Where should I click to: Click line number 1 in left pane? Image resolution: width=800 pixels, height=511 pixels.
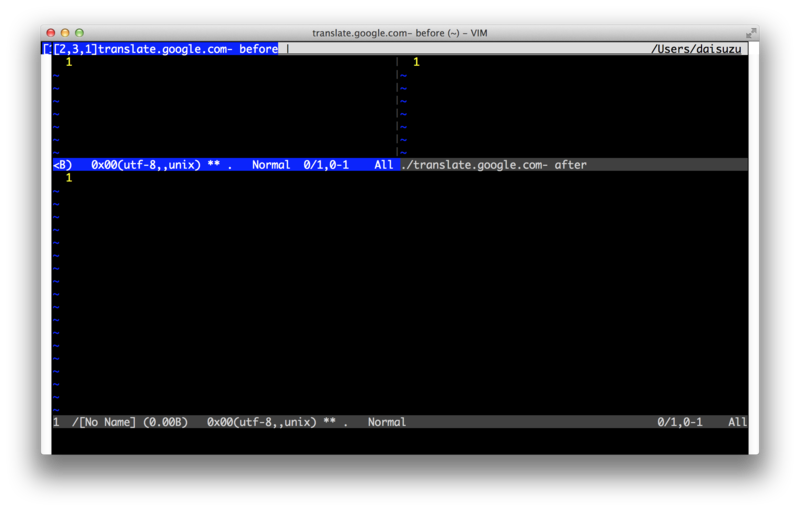coord(69,62)
